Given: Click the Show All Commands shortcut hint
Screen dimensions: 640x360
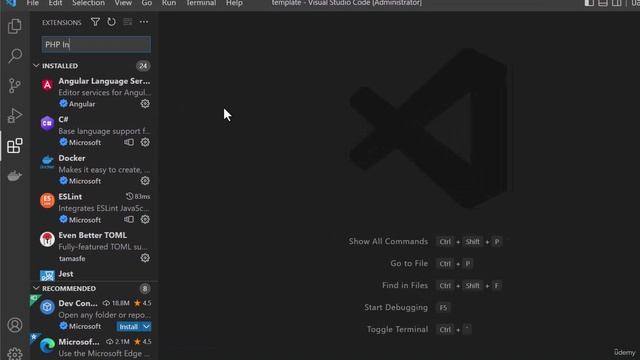Looking at the screenshot, I should coord(425,242).
